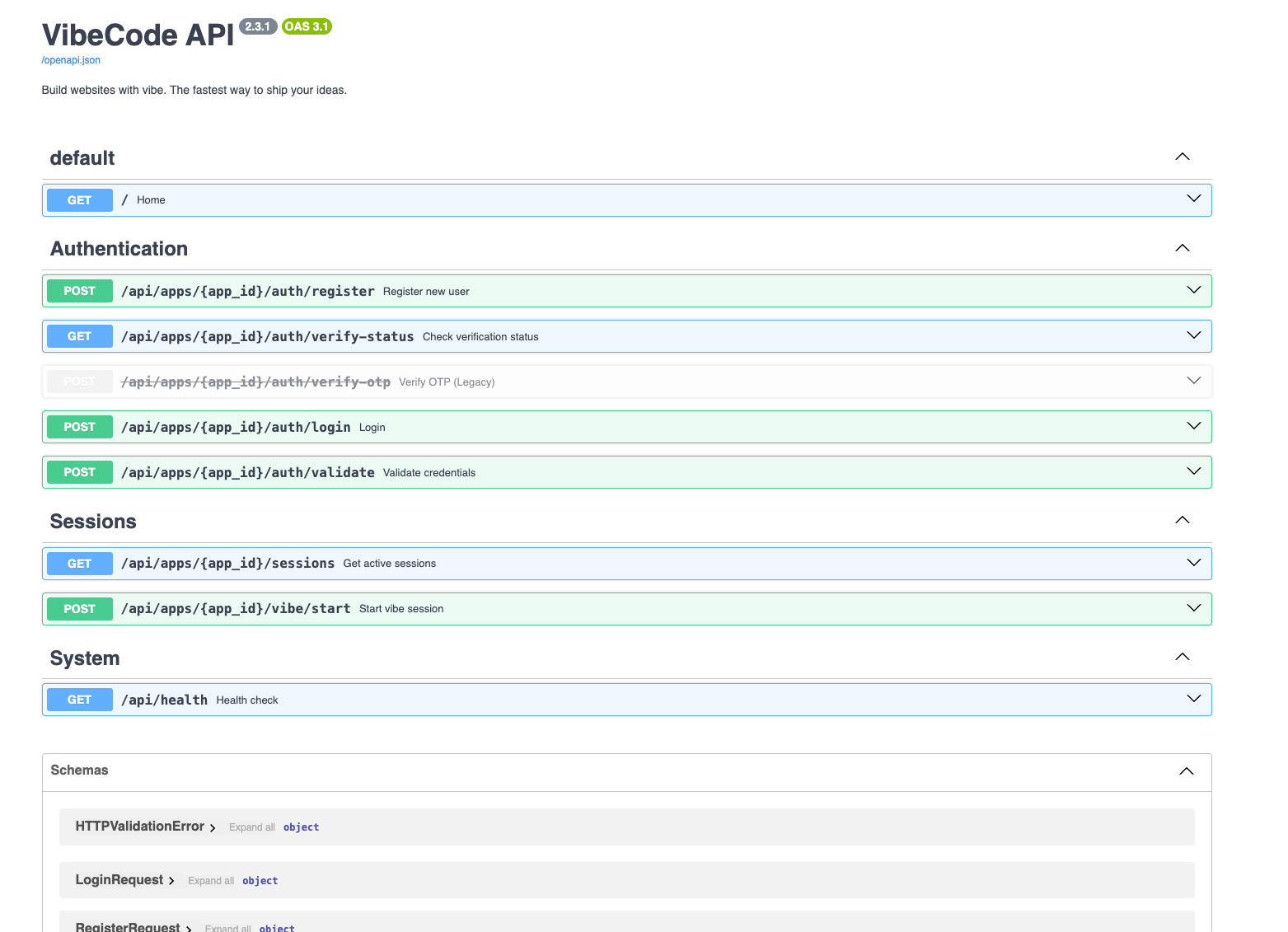The image size is (1288, 932).
Task: Expand verify-status endpoint chevron
Action: [x=1193, y=335]
